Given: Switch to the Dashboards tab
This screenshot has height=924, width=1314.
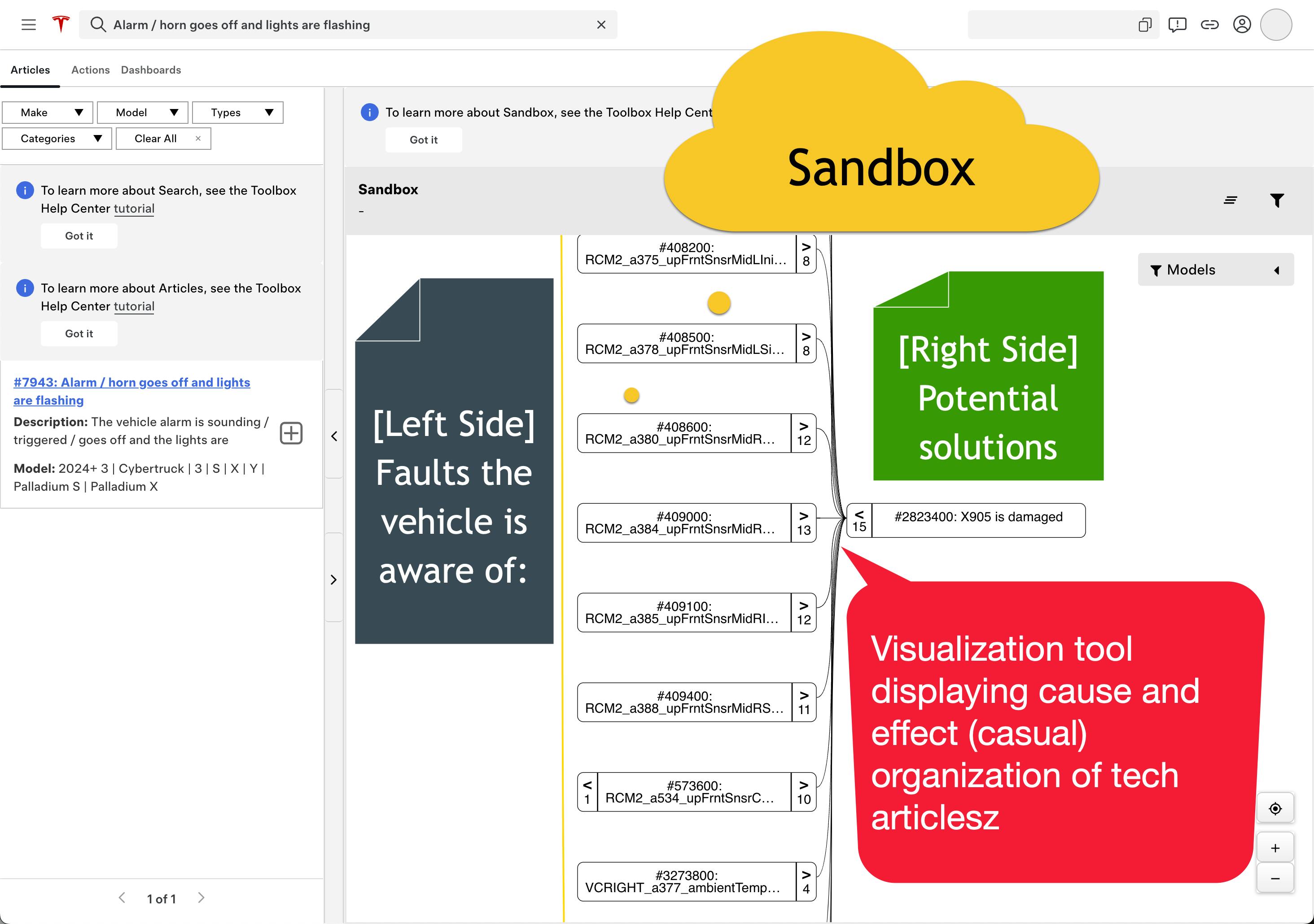Looking at the screenshot, I should [150, 69].
